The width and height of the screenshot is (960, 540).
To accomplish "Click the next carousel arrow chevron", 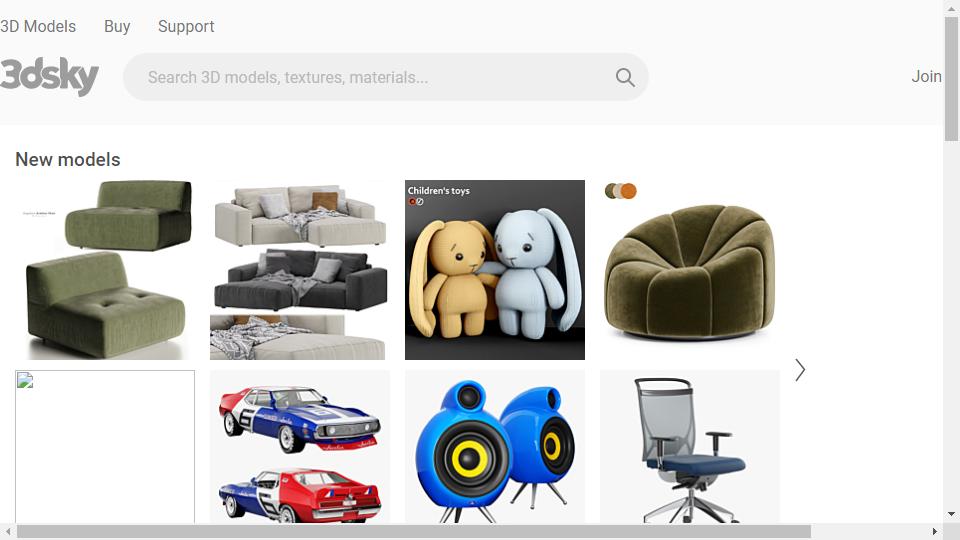I will 800,370.
